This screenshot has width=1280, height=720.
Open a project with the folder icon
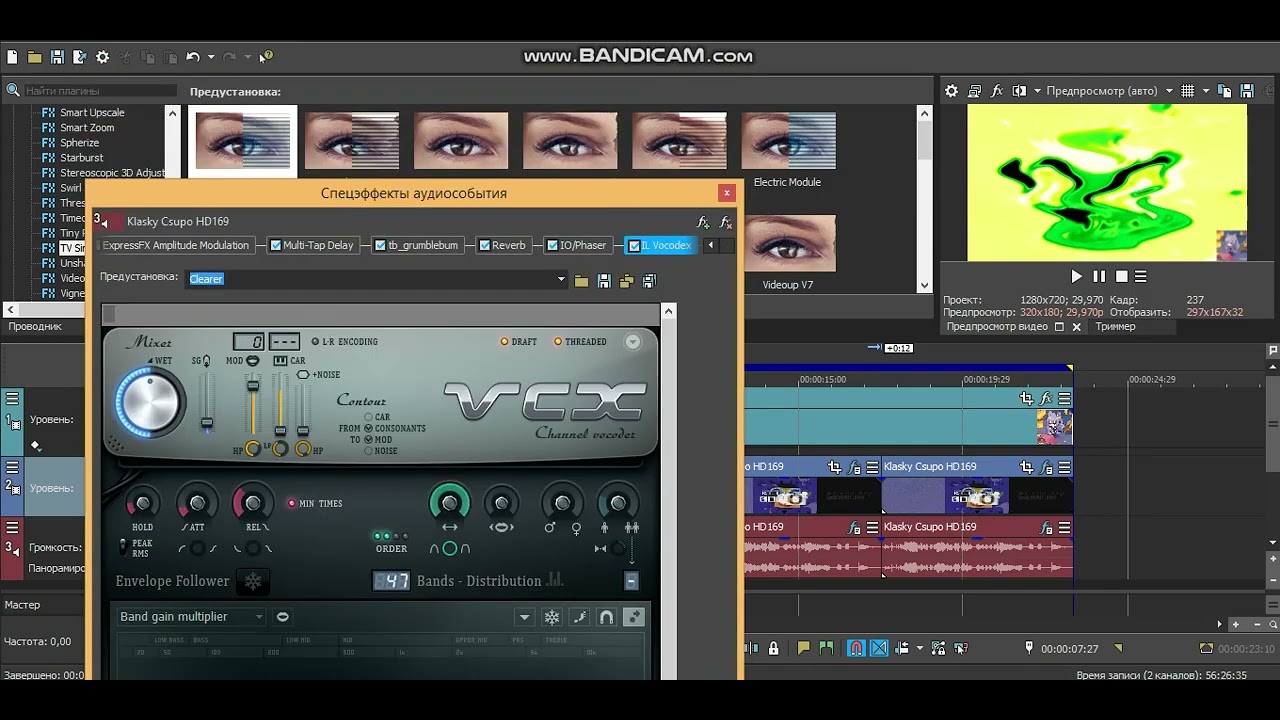pyautogui.click(x=35, y=57)
